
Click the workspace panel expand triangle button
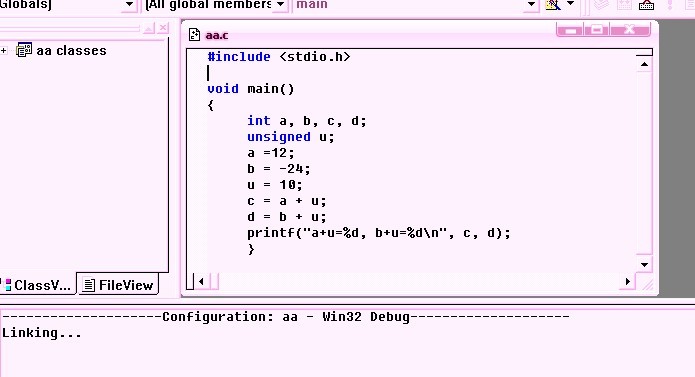click(149, 28)
